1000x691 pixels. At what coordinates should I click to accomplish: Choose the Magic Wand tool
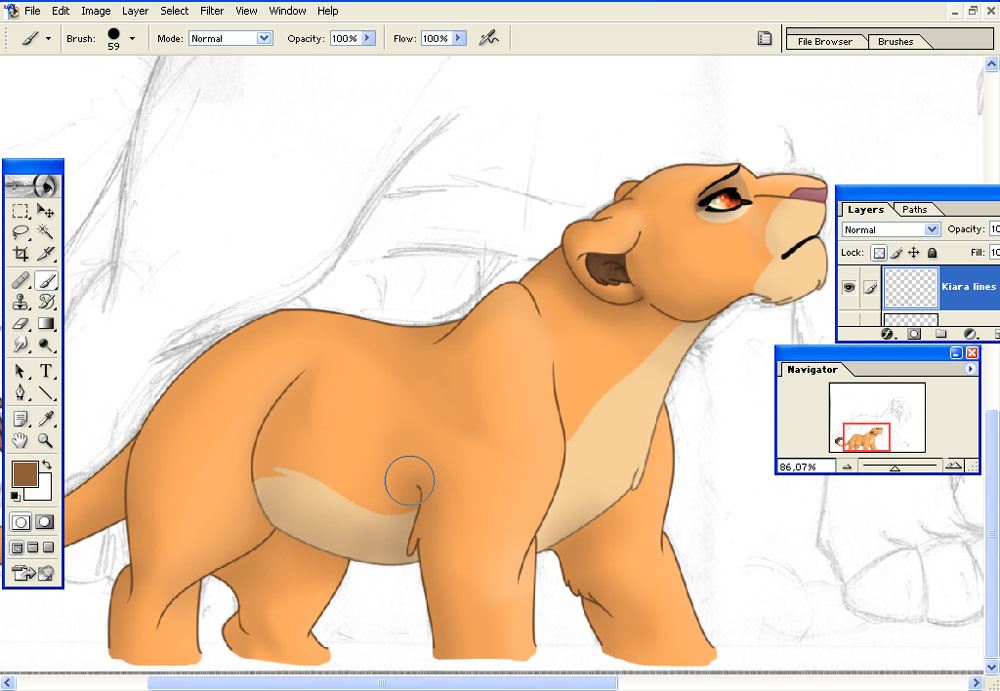point(45,232)
